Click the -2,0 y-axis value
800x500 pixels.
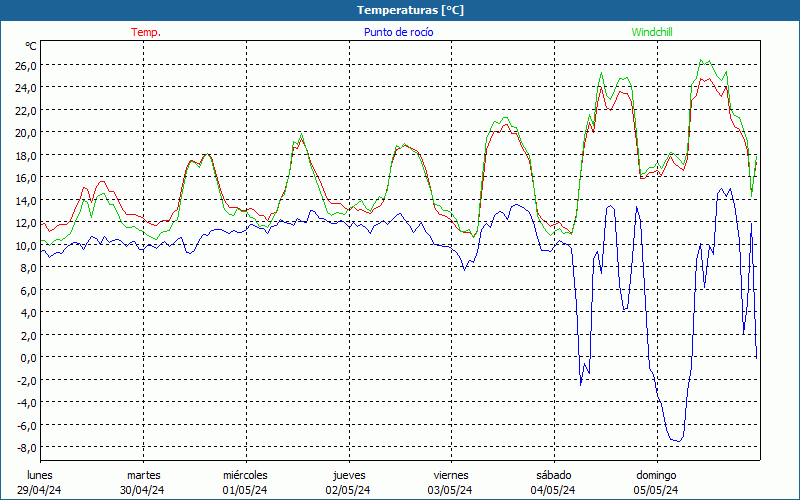coord(27,380)
